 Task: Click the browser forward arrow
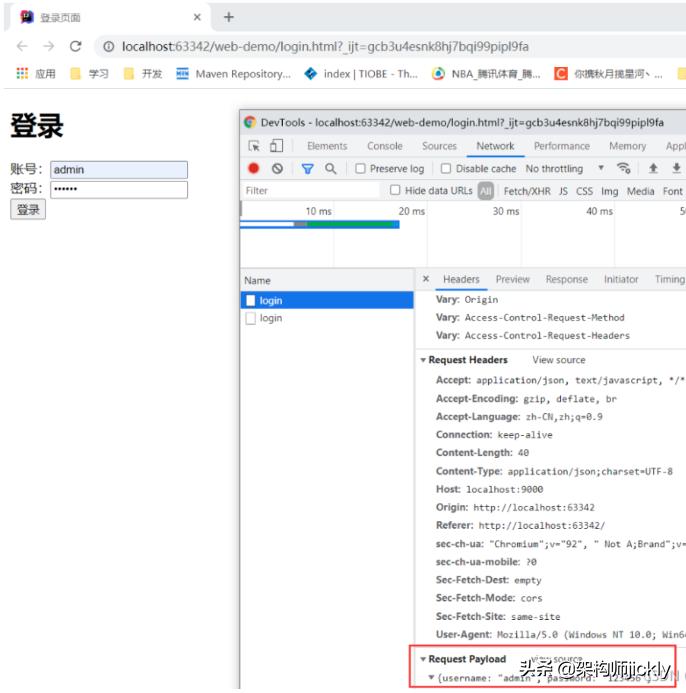tap(49, 46)
